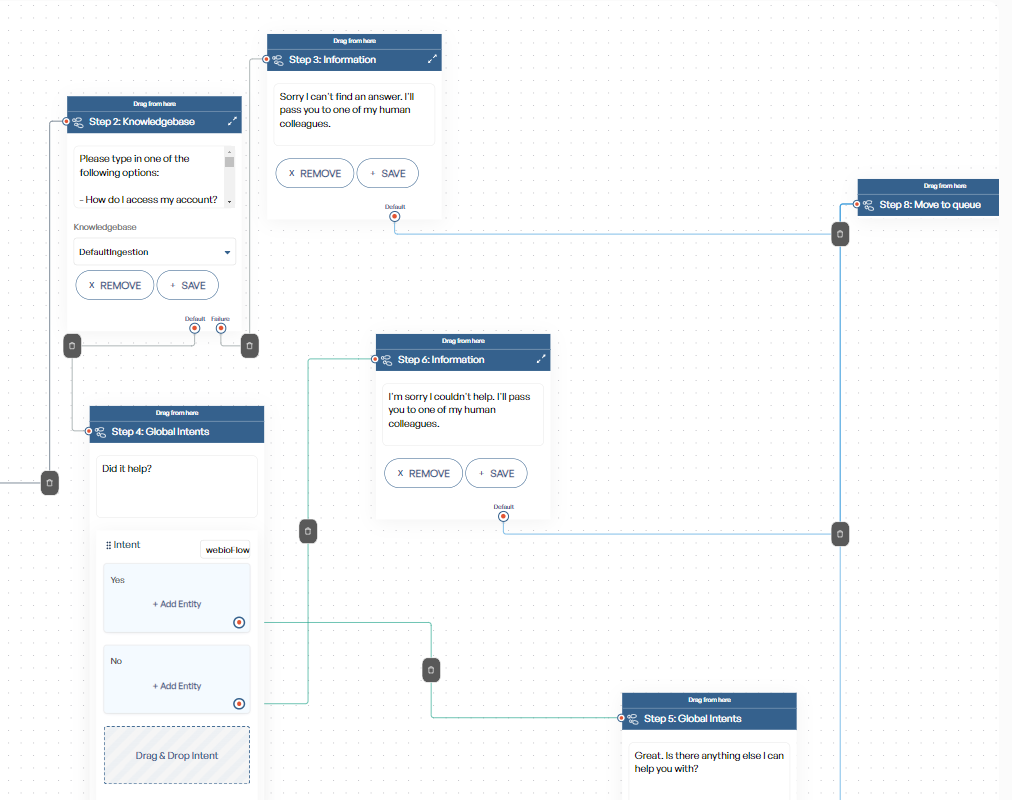
Task: Click the Intent drag handle icon
Action: (108, 546)
